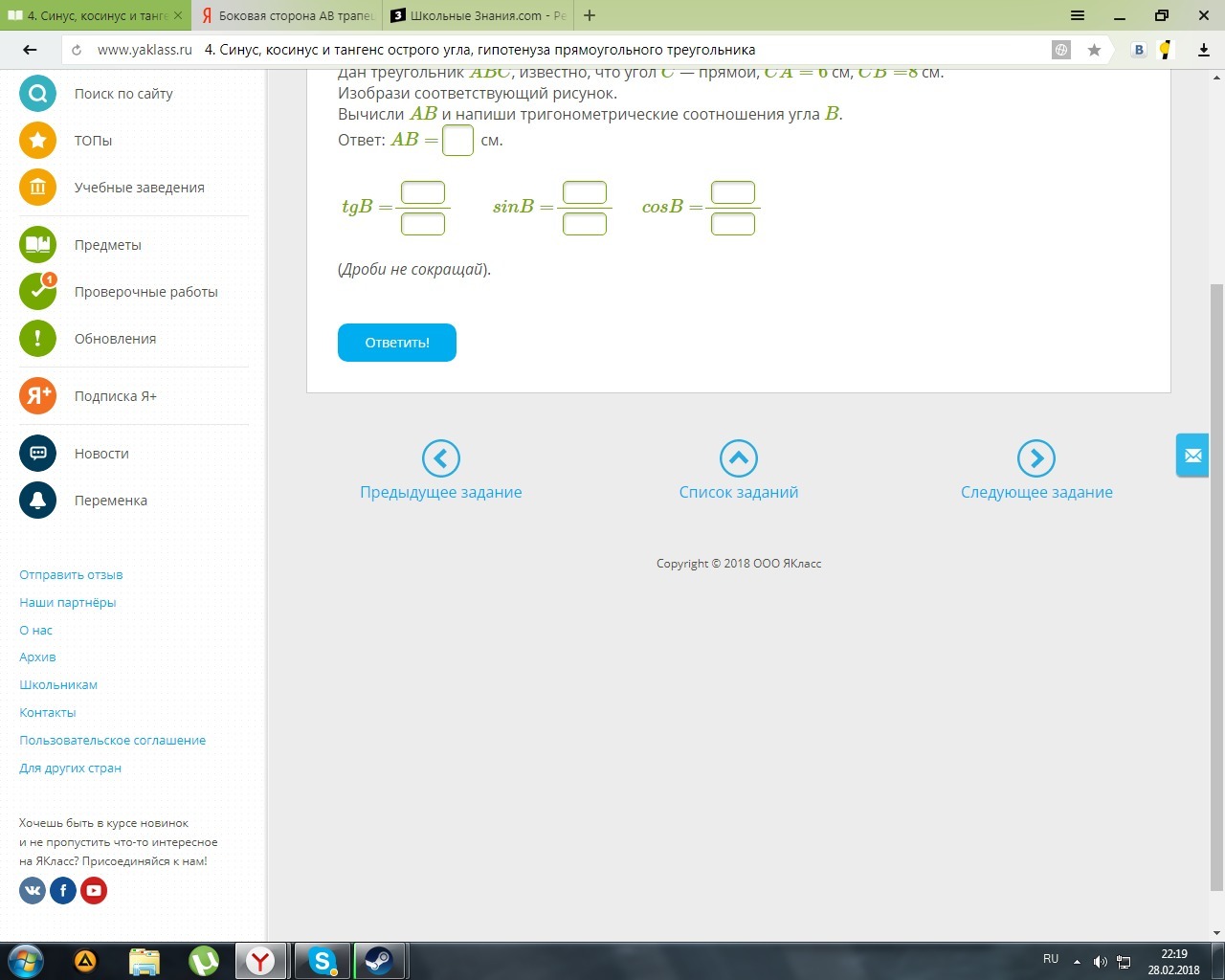
Task: Open AIMP player from the taskbar
Action: pos(85,961)
